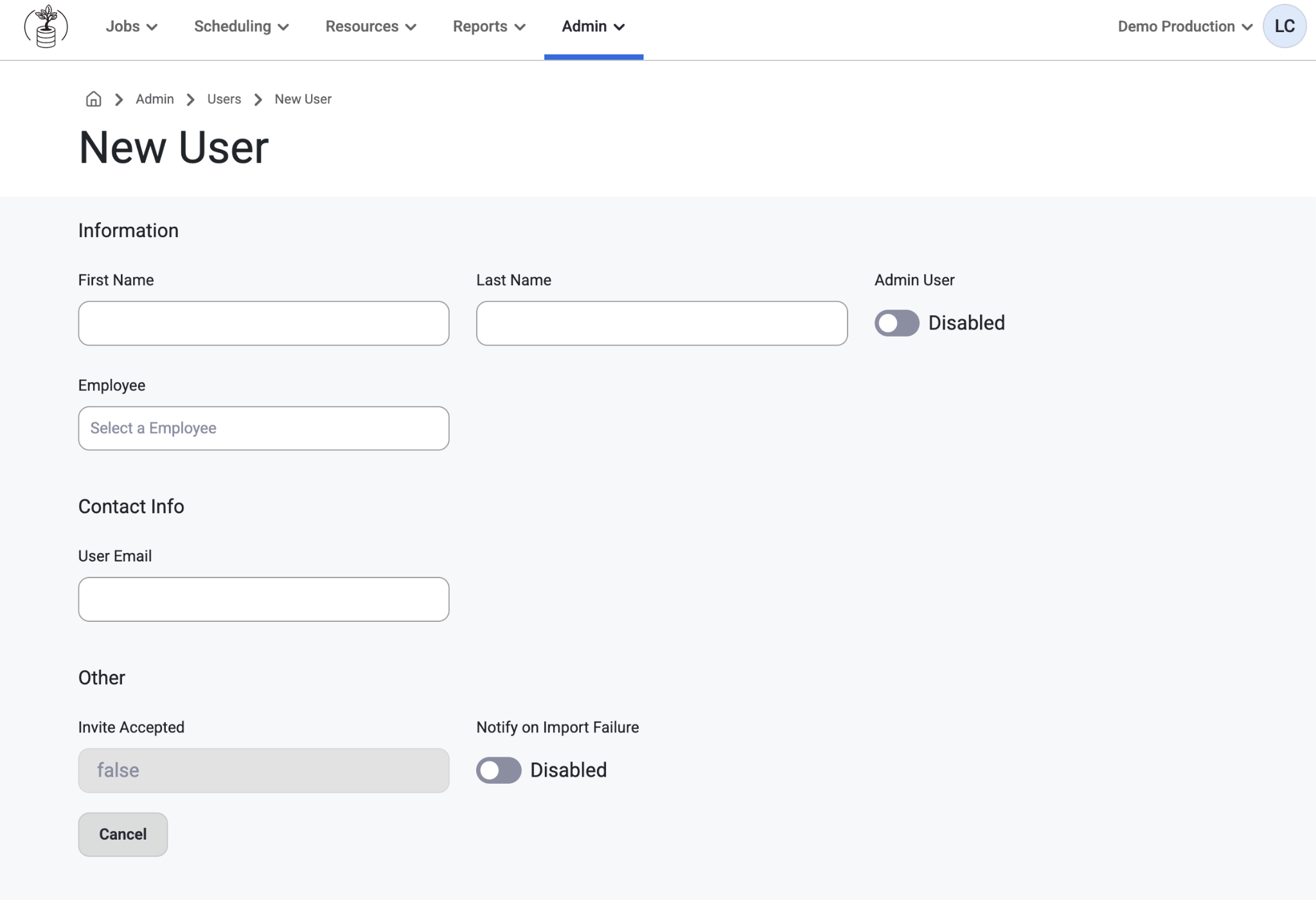Click into the Last Name field
1316x900 pixels.
(662, 323)
